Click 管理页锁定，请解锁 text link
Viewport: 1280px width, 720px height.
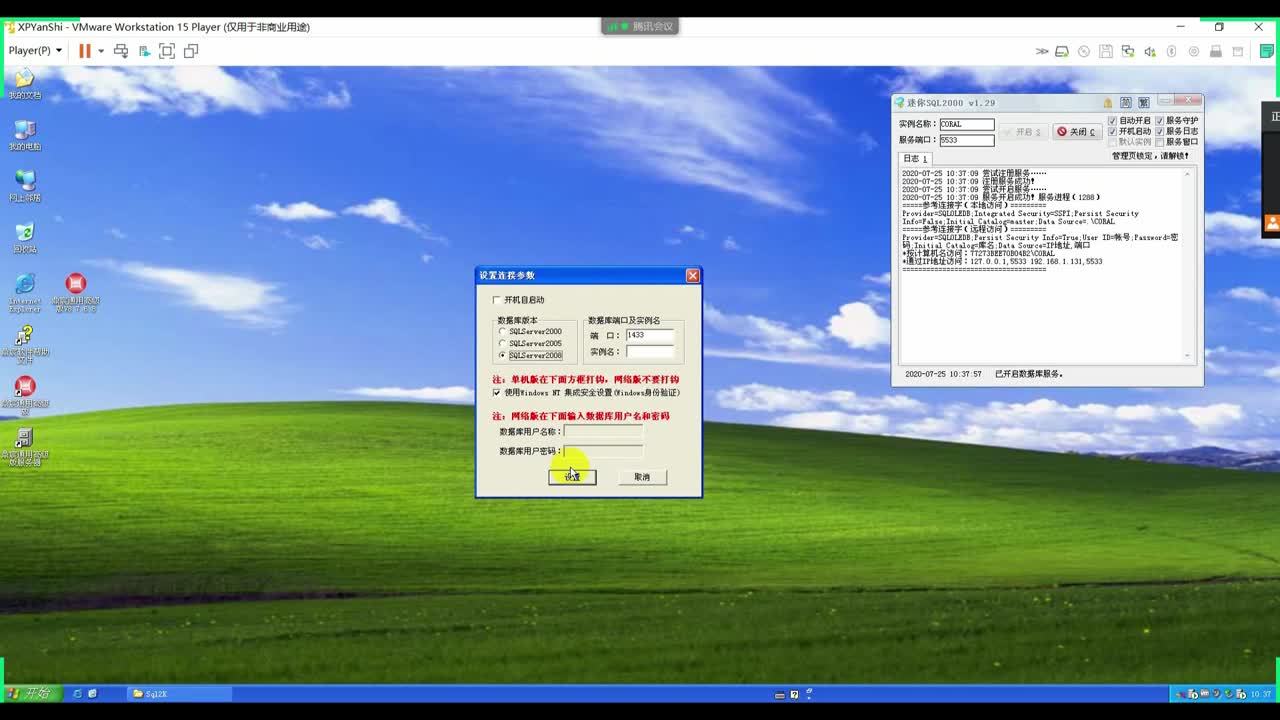pyautogui.click(x=1150, y=156)
